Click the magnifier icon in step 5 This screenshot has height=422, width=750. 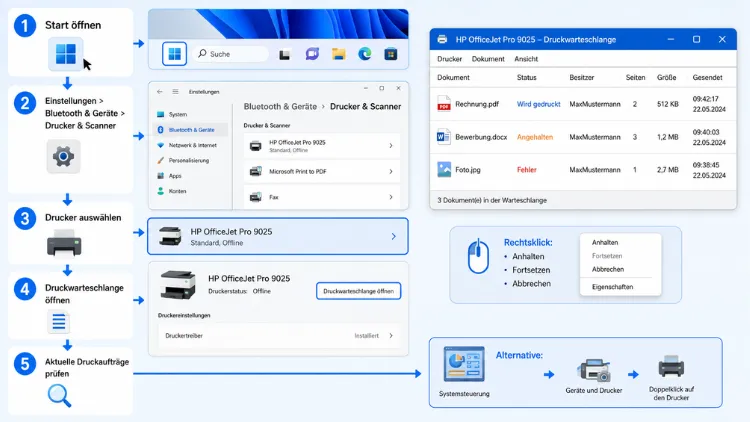(x=59, y=396)
